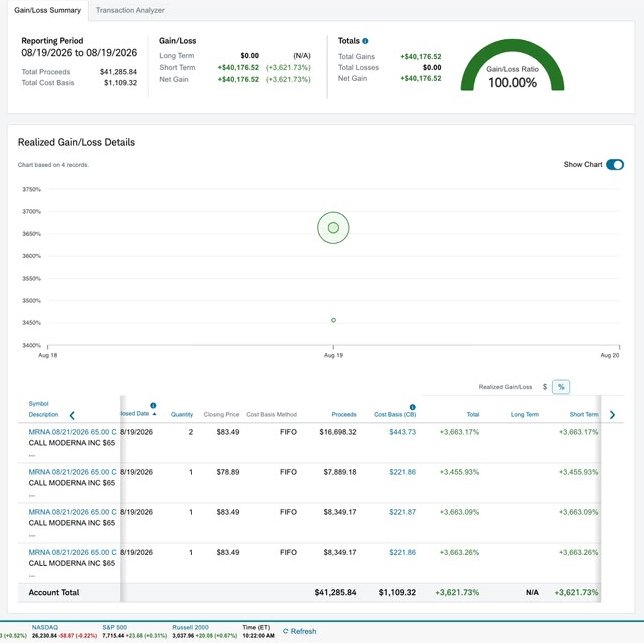Click the Refresh icon in status bar

coord(285,631)
